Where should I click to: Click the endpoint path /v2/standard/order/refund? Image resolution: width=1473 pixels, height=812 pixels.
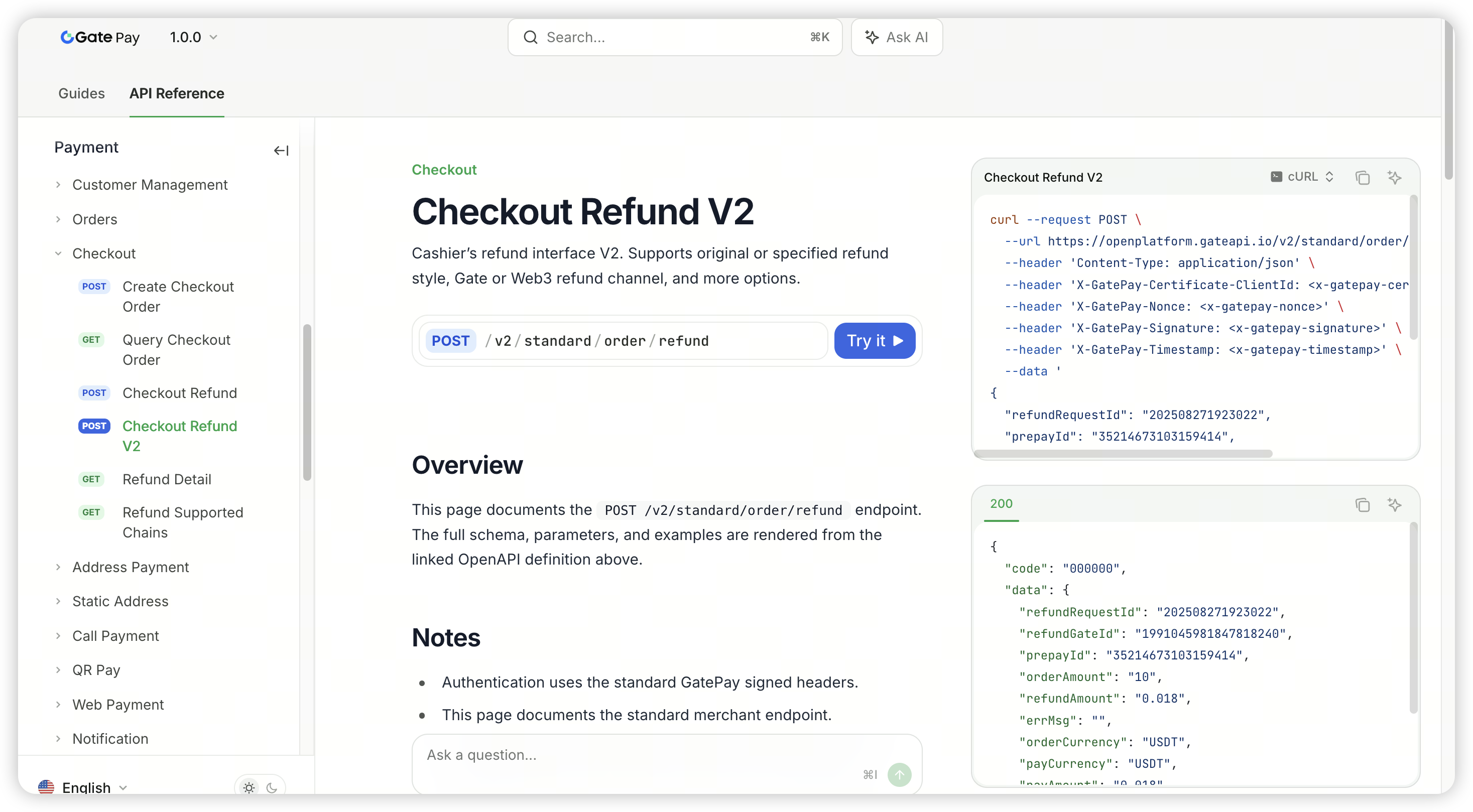tap(596, 341)
